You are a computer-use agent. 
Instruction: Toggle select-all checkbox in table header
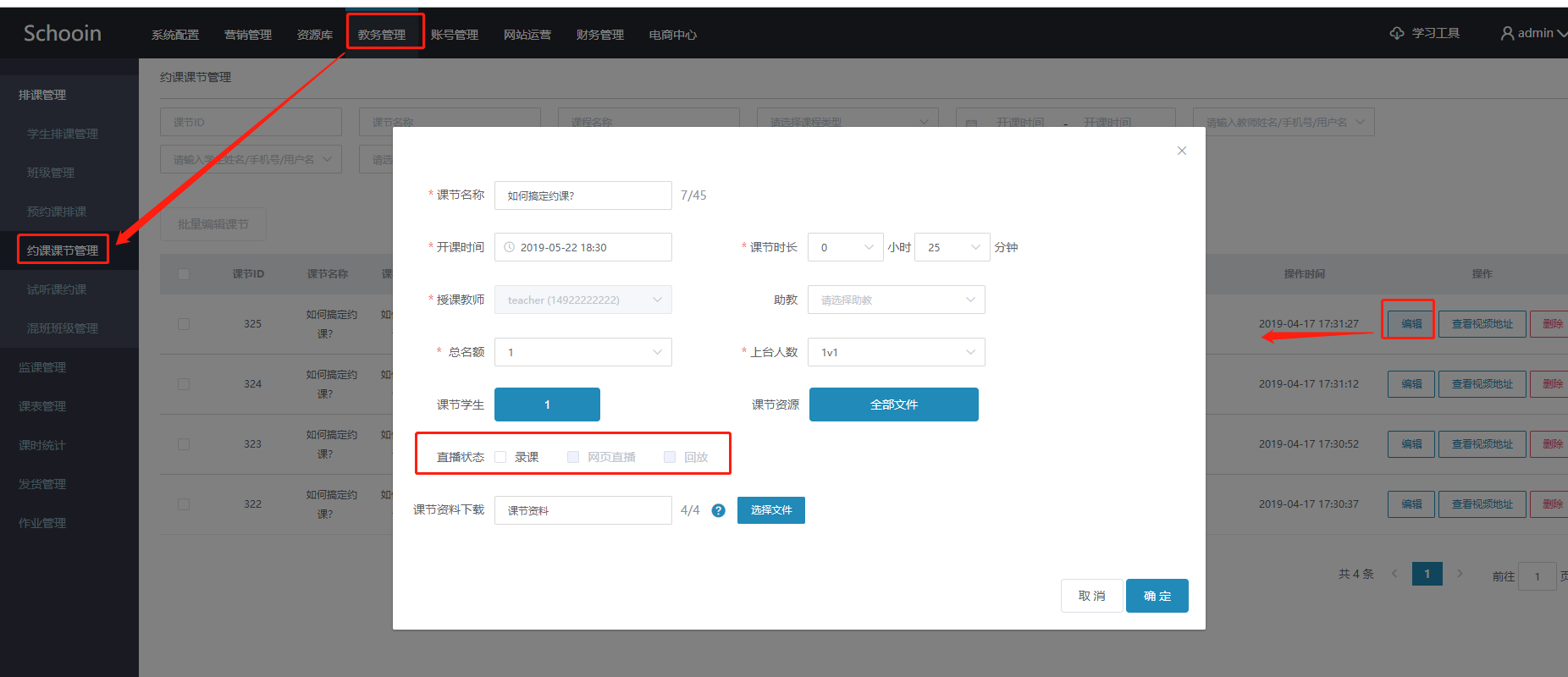(x=184, y=274)
